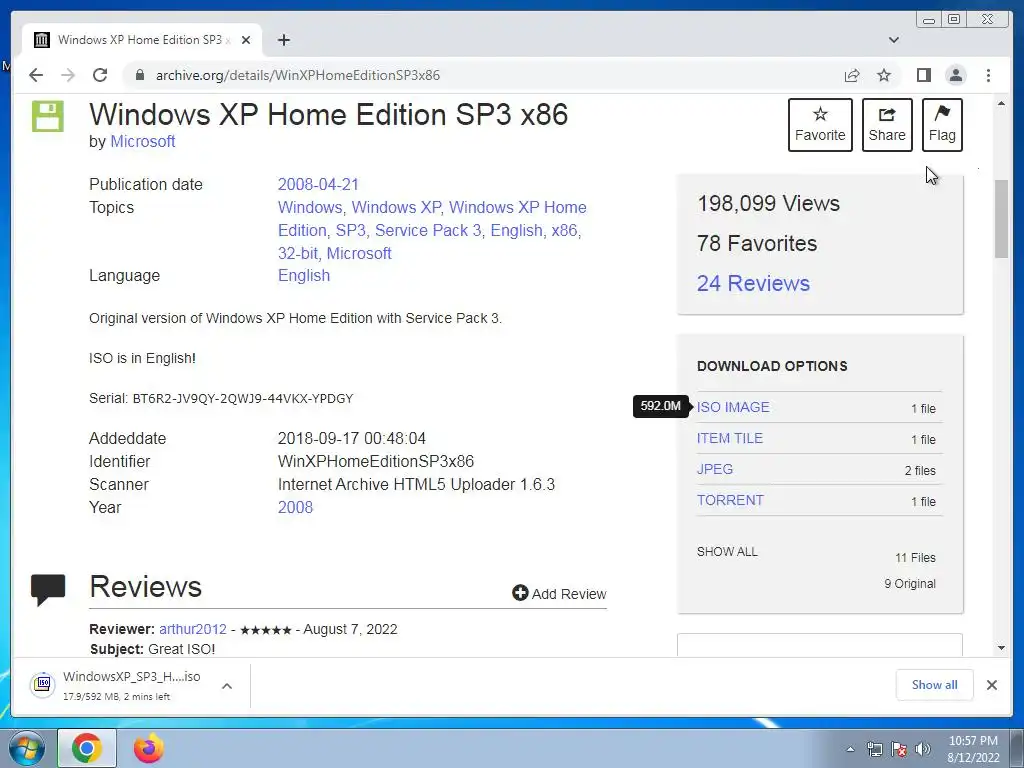Open the Windows Start menu orb
The height and width of the screenshot is (768, 1024).
[x=27, y=748]
